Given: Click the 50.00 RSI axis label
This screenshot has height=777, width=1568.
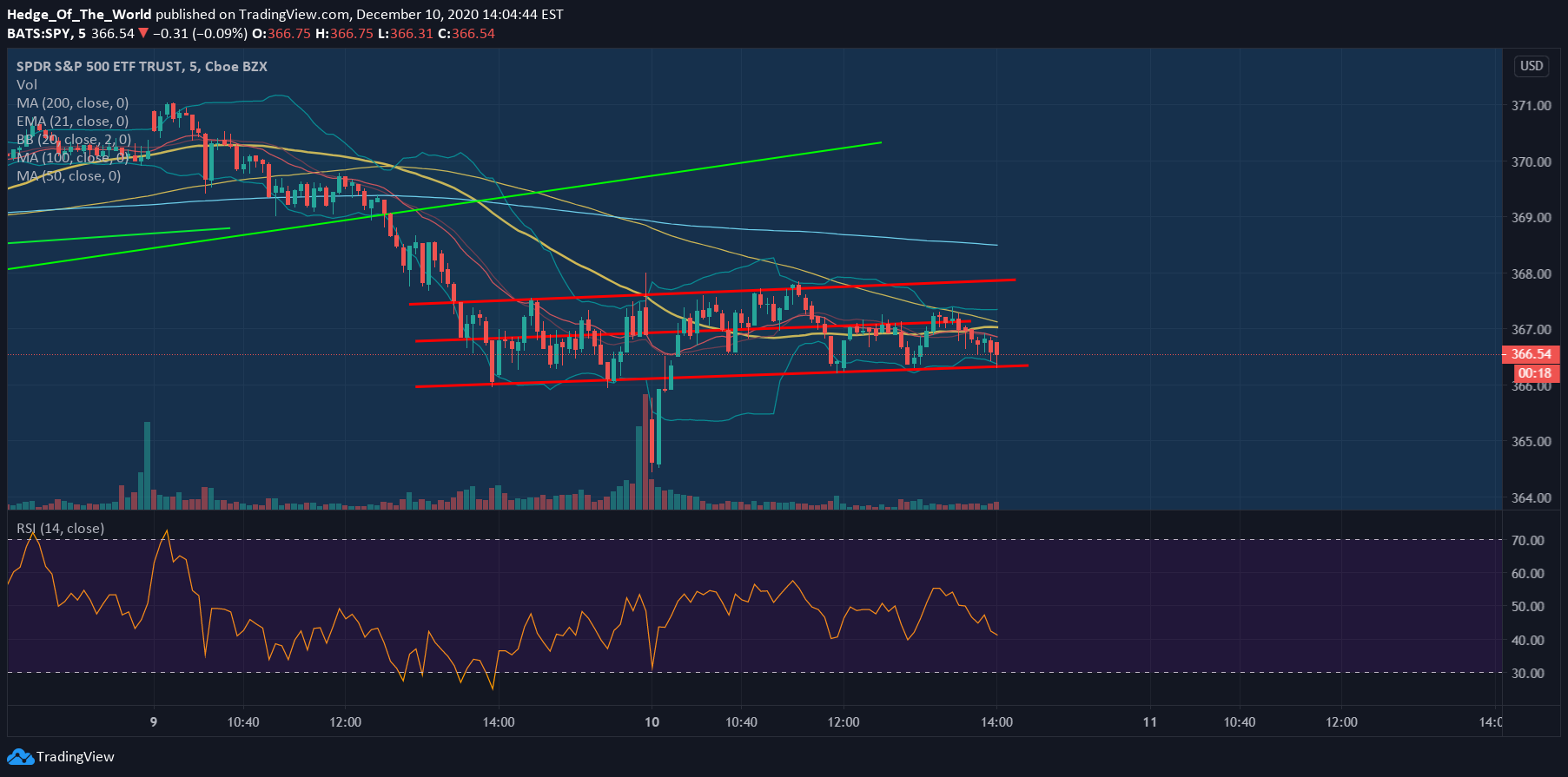Looking at the screenshot, I should (x=1528, y=606).
